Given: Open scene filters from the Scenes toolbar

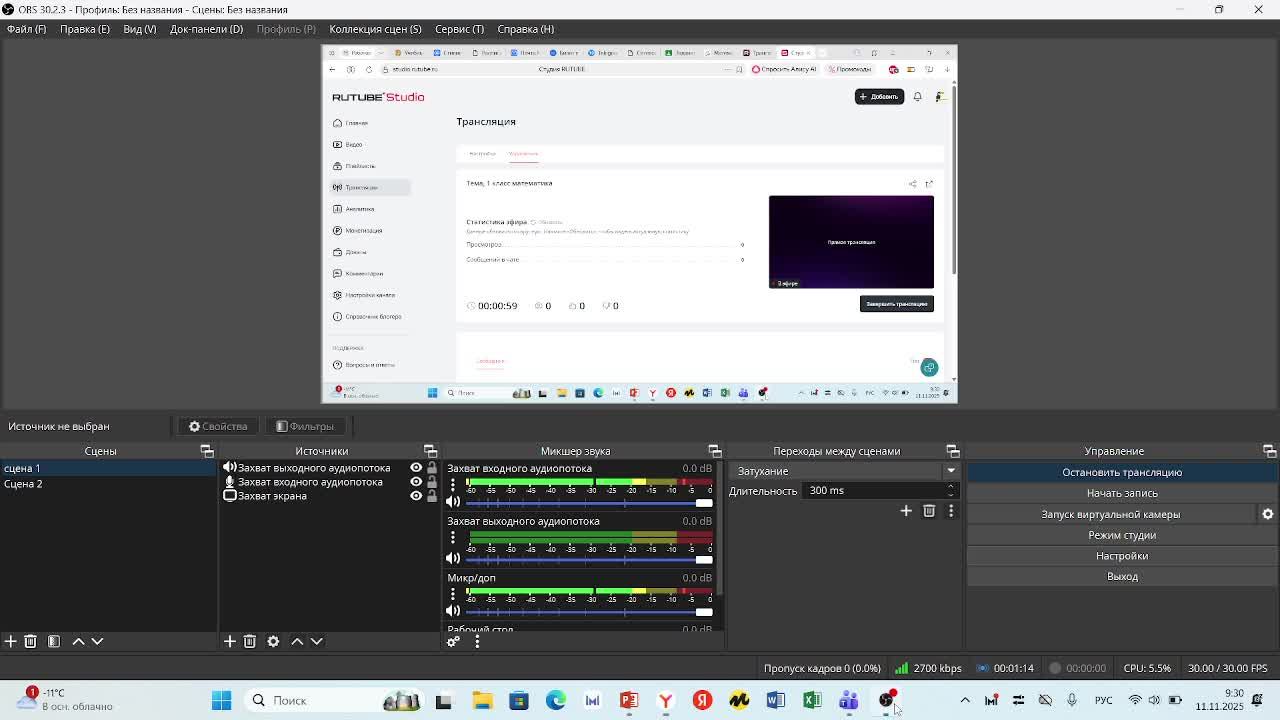Looking at the screenshot, I should (x=54, y=641).
